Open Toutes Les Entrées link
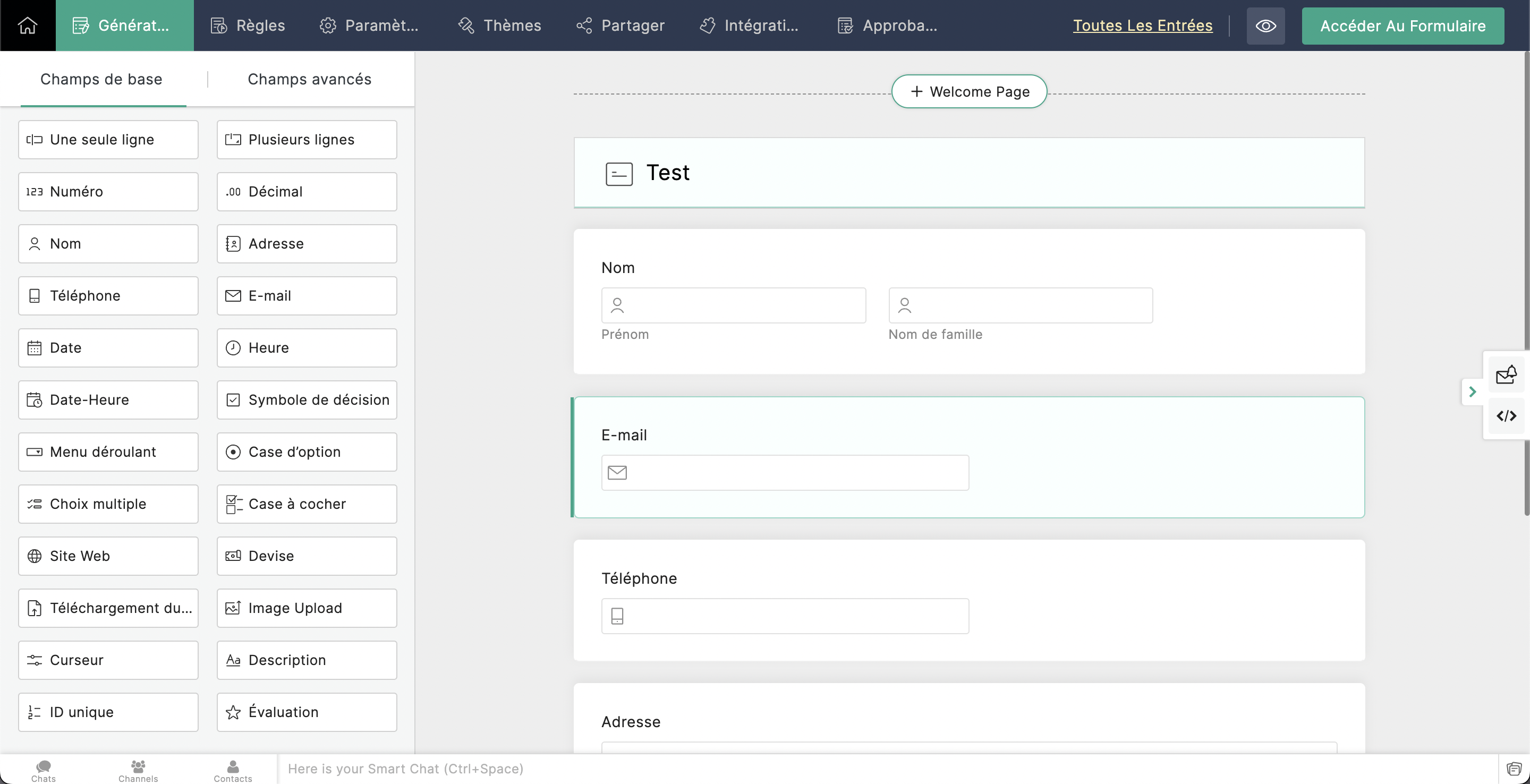The width and height of the screenshot is (1530, 784). pos(1142,25)
